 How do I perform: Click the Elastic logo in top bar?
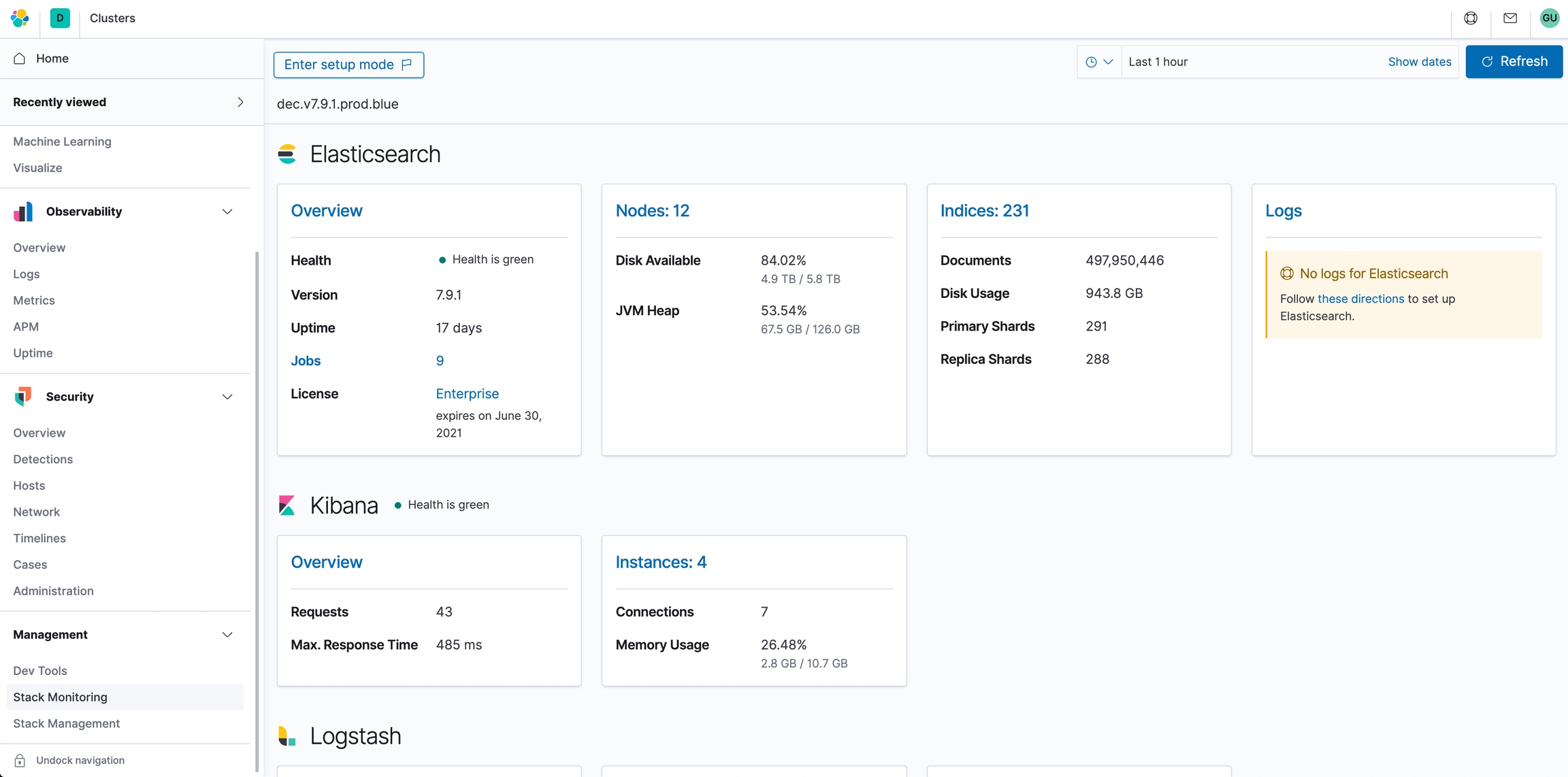(x=20, y=18)
